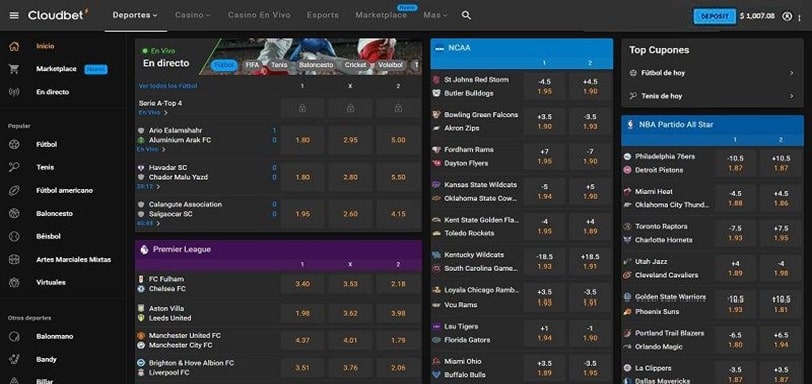Select the FIFA live sport tab
The image size is (812, 384).
pyautogui.click(x=252, y=65)
